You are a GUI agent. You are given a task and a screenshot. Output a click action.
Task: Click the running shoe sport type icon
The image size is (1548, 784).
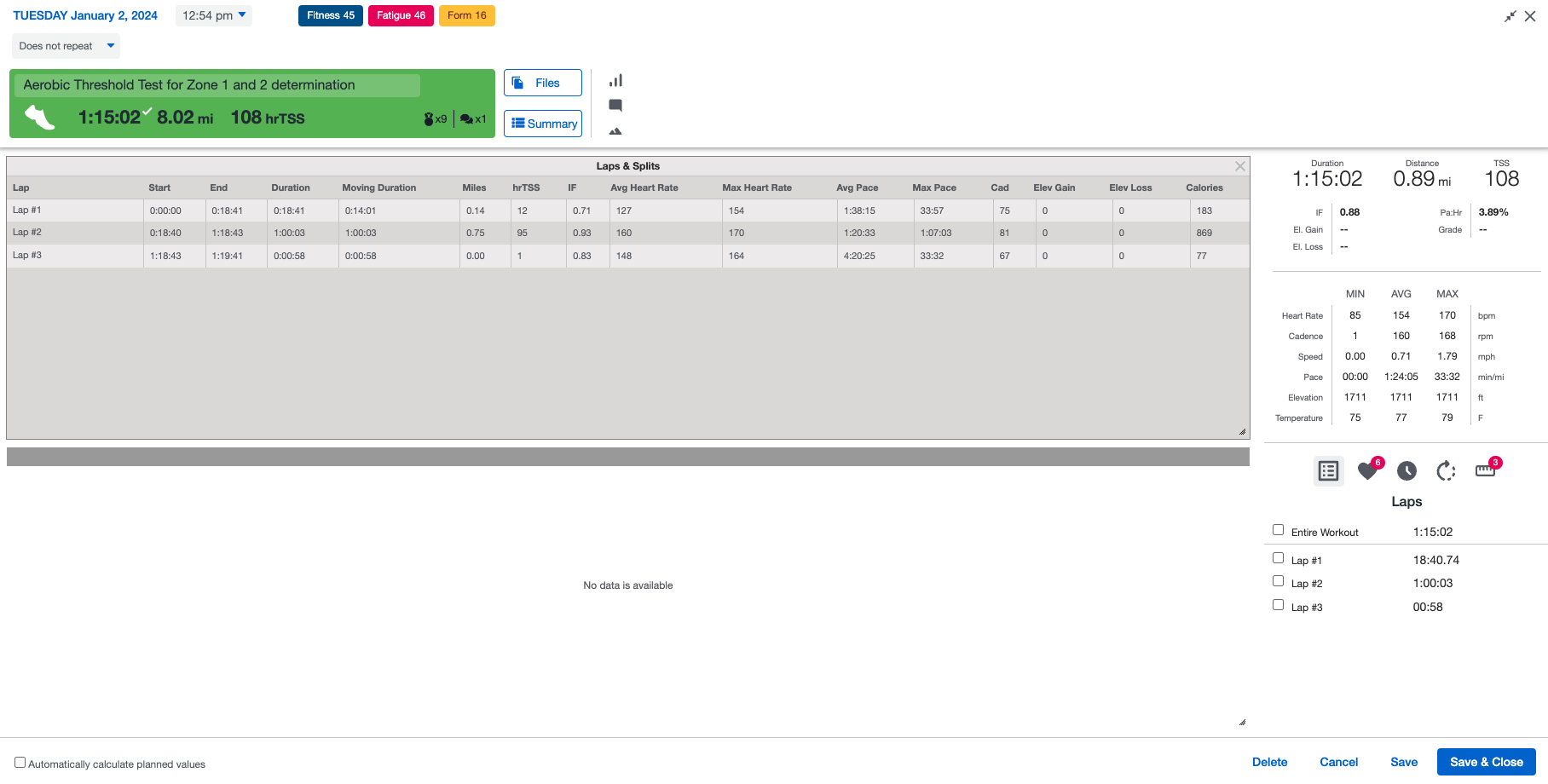point(39,118)
